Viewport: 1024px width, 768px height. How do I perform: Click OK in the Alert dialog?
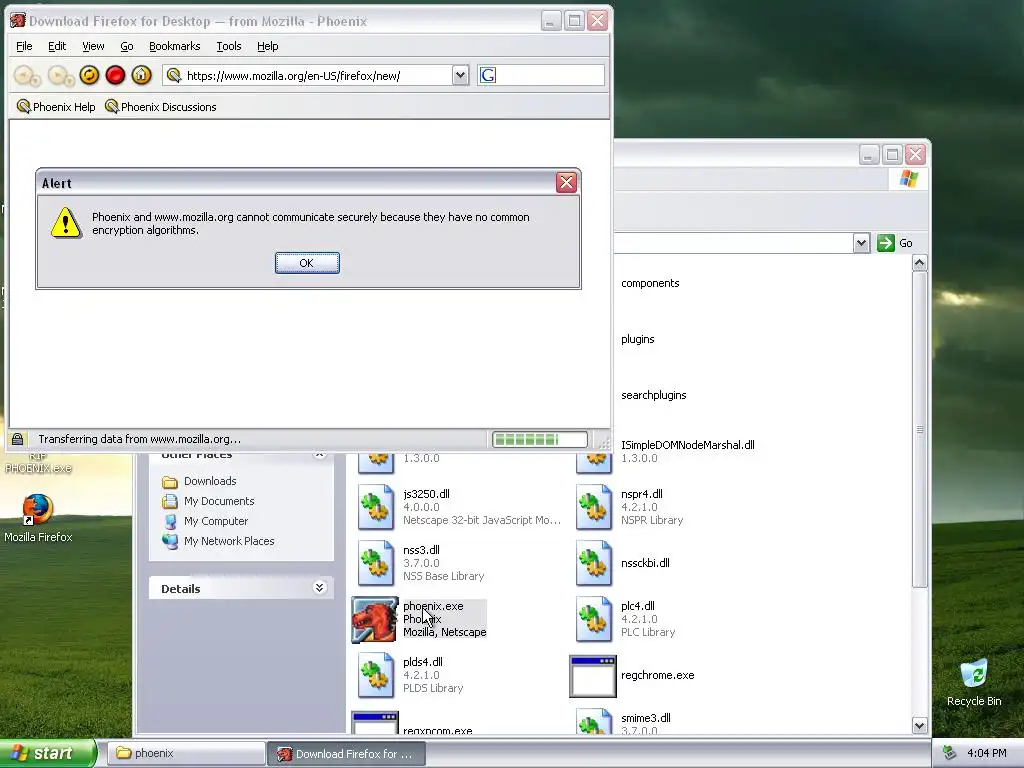307,263
